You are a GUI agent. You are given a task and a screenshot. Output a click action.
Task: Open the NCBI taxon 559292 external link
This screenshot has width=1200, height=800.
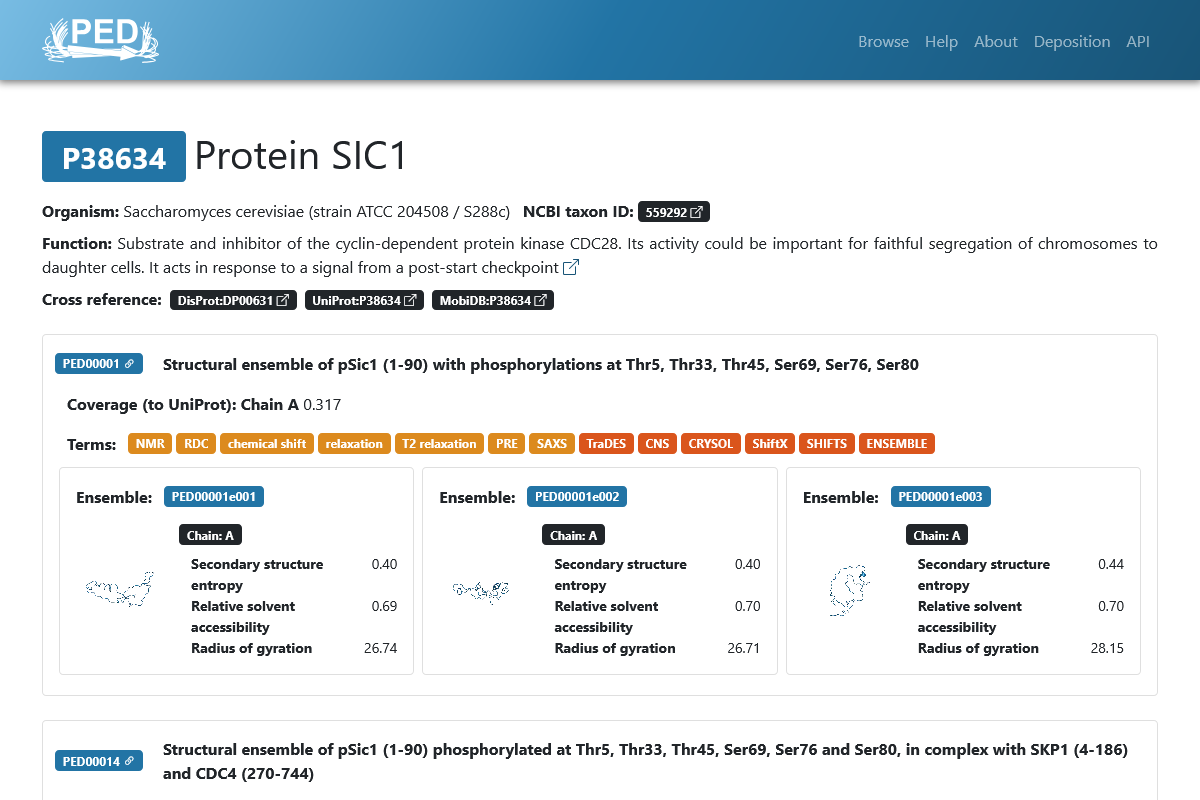click(x=673, y=212)
